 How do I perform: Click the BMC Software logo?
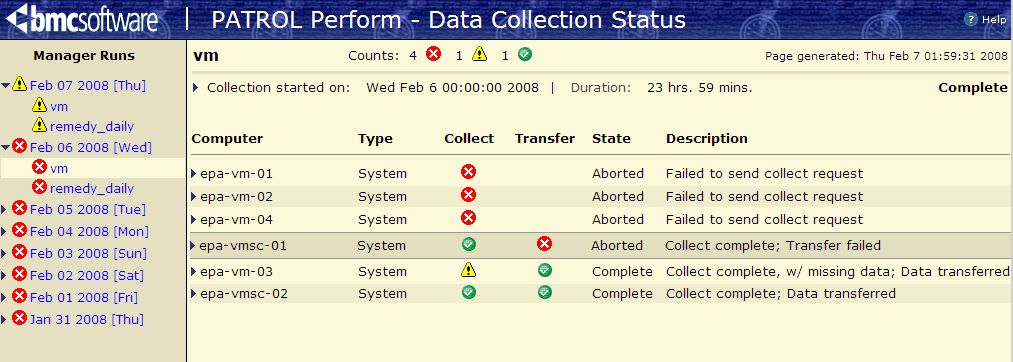click(x=81, y=19)
